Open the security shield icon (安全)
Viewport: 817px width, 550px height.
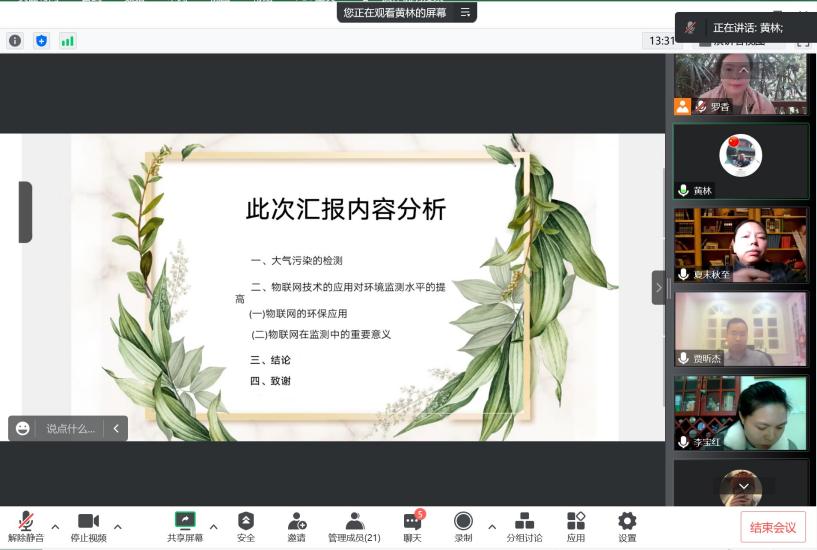pyautogui.click(x=246, y=522)
